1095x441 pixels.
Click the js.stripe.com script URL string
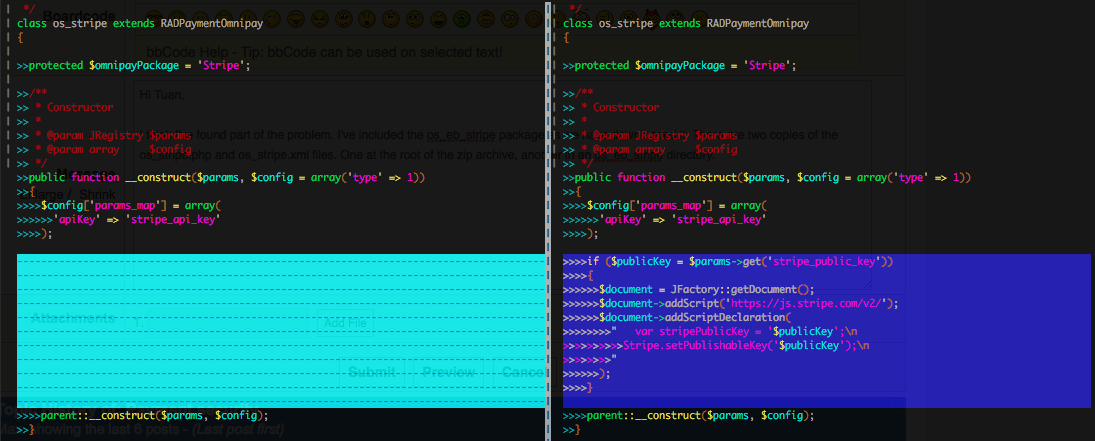811,303
